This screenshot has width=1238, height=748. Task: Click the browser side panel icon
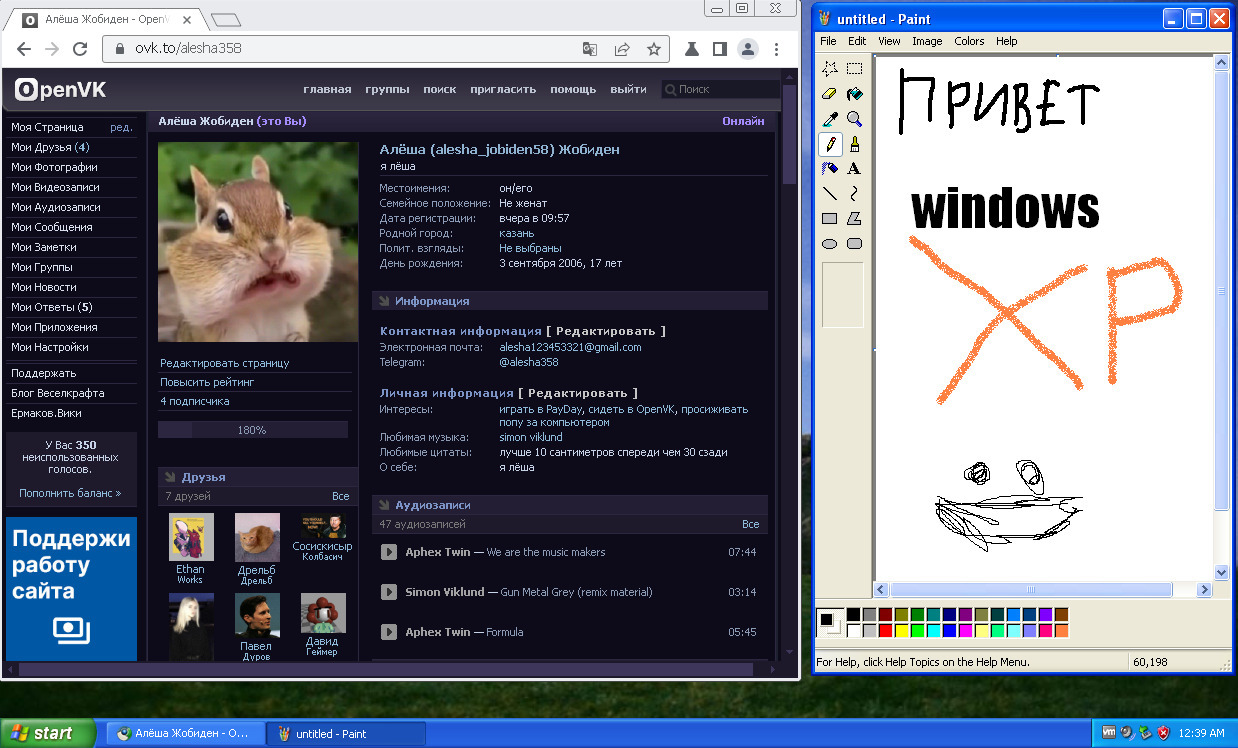(719, 48)
